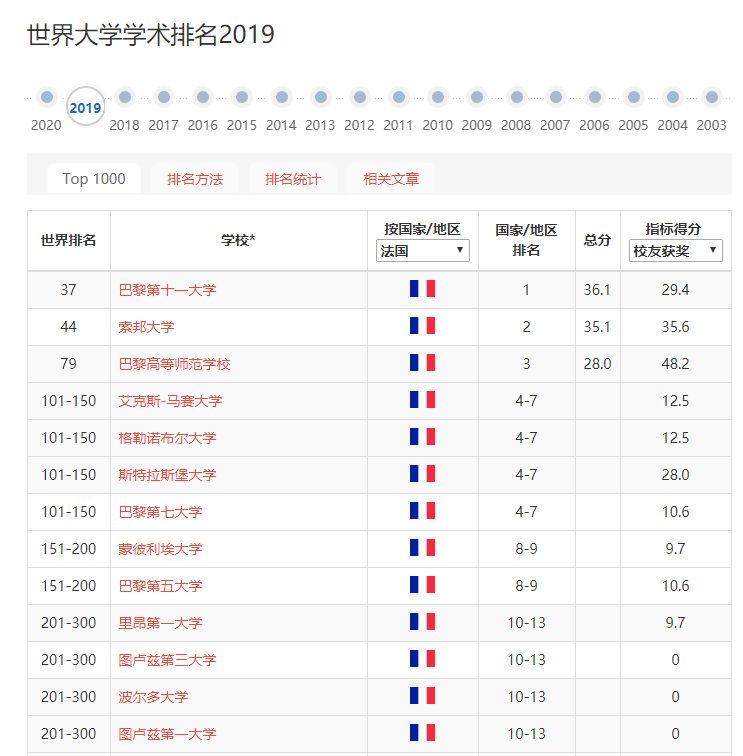Select the 2006 year marker
743x756 pixels.
point(595,97)
